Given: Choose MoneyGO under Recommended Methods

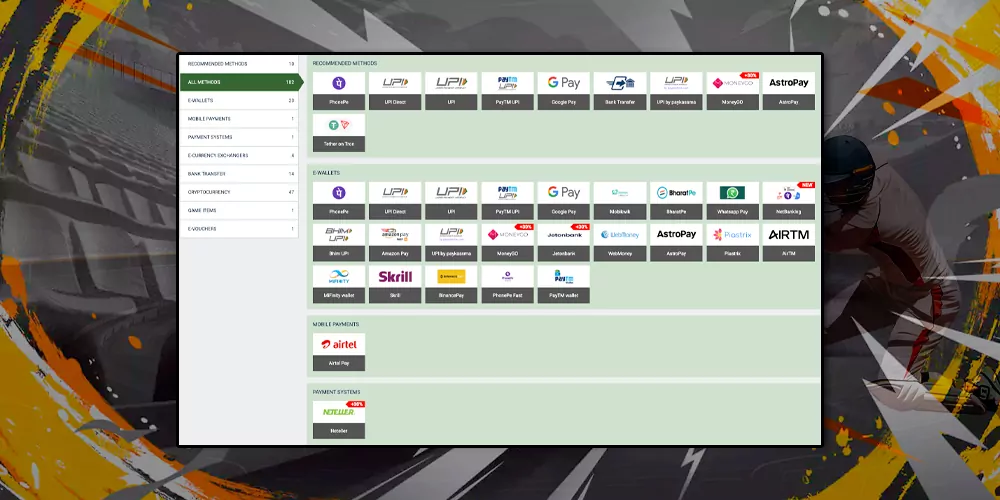Looking at the screenshot, I should click(x=733, y=91).
